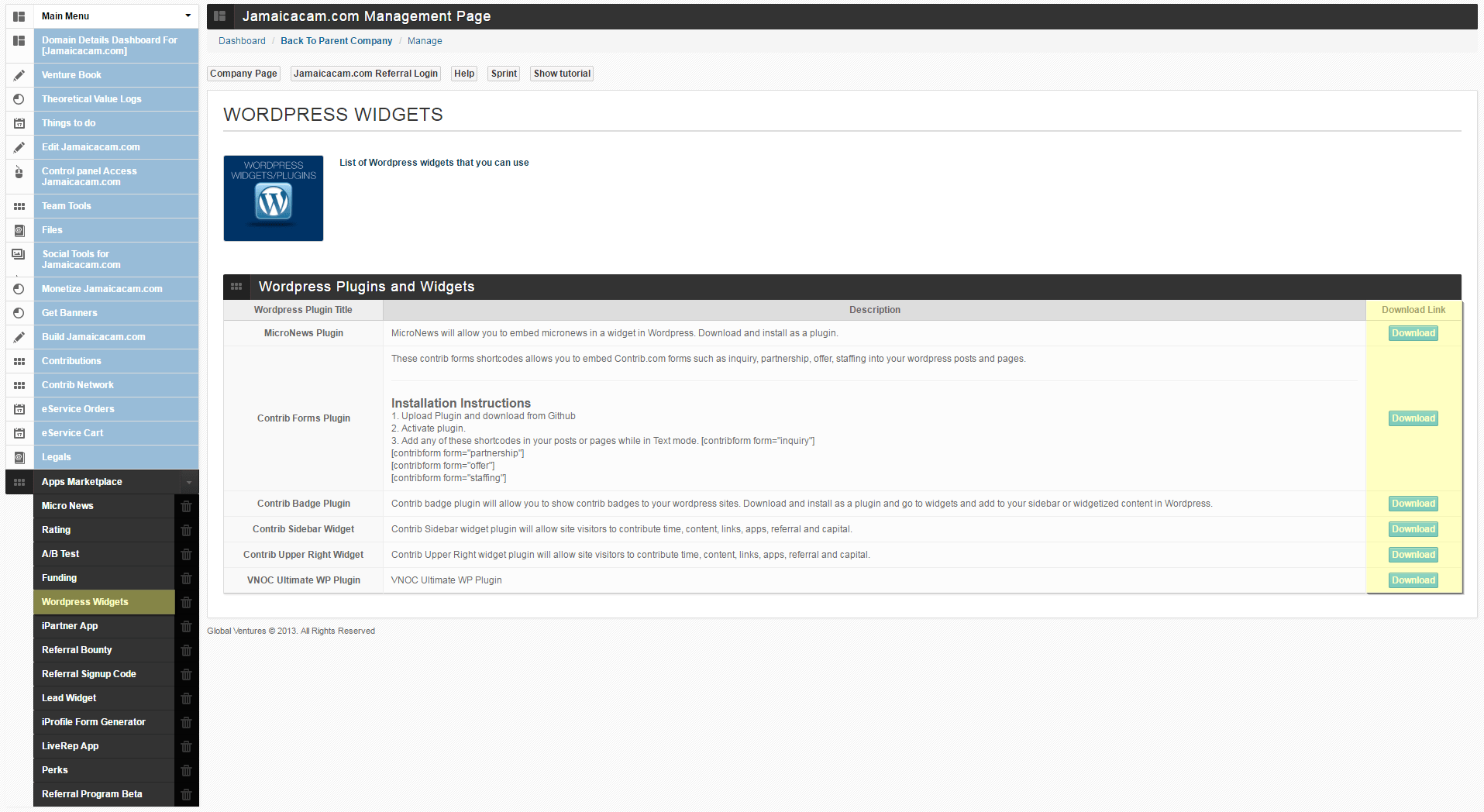Download the Contrib Badge Plugin

pos(1413,504)
